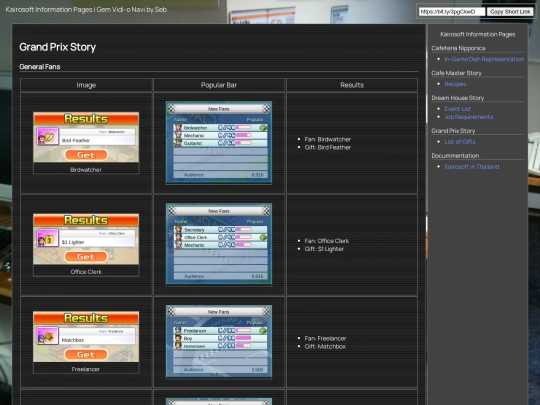The width and height of the screenshot is (540, 405).
Task: Click the Freelancer Results image
Action: point(86,337)
